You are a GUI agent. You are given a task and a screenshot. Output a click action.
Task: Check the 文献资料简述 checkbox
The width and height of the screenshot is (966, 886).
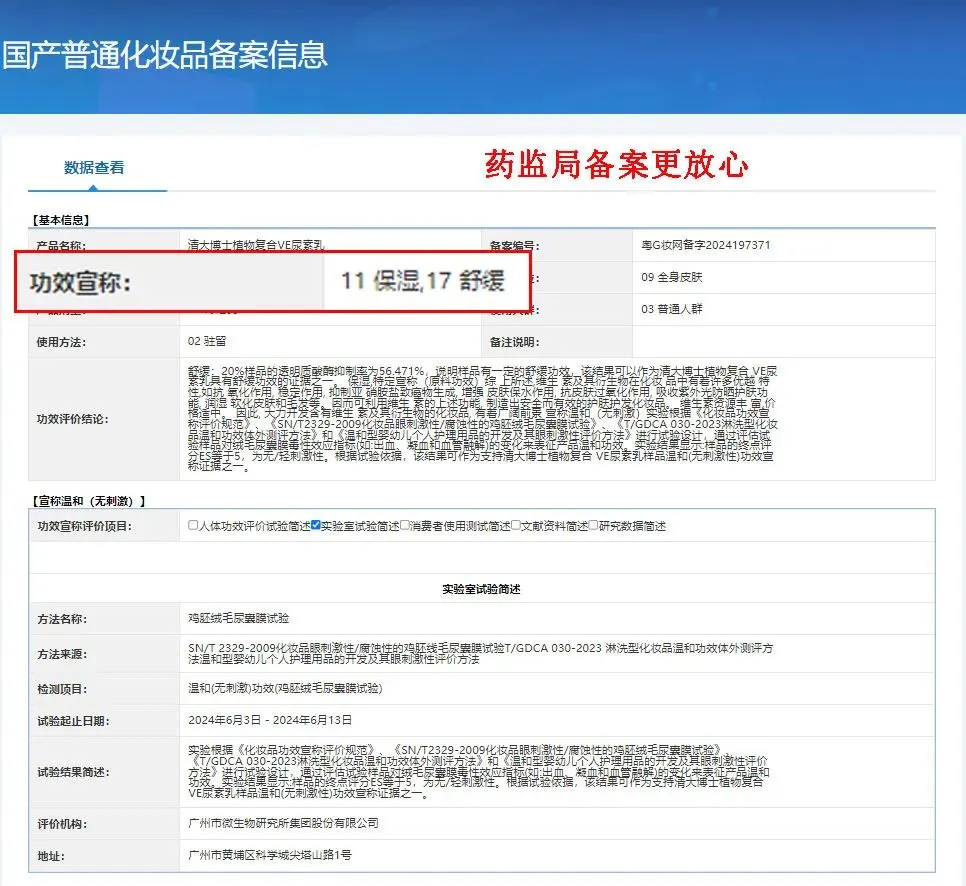[x=516, y=525]
